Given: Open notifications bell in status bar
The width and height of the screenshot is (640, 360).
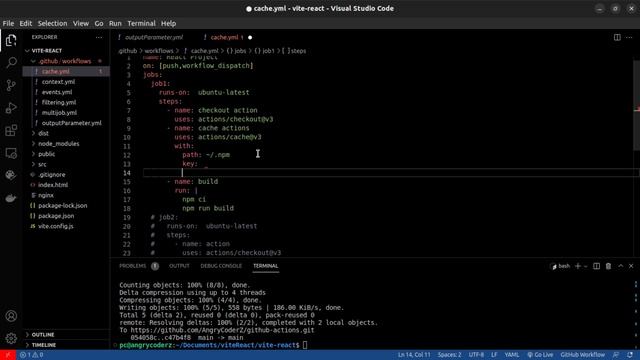Looking at the screenshot, I should 630,355.
